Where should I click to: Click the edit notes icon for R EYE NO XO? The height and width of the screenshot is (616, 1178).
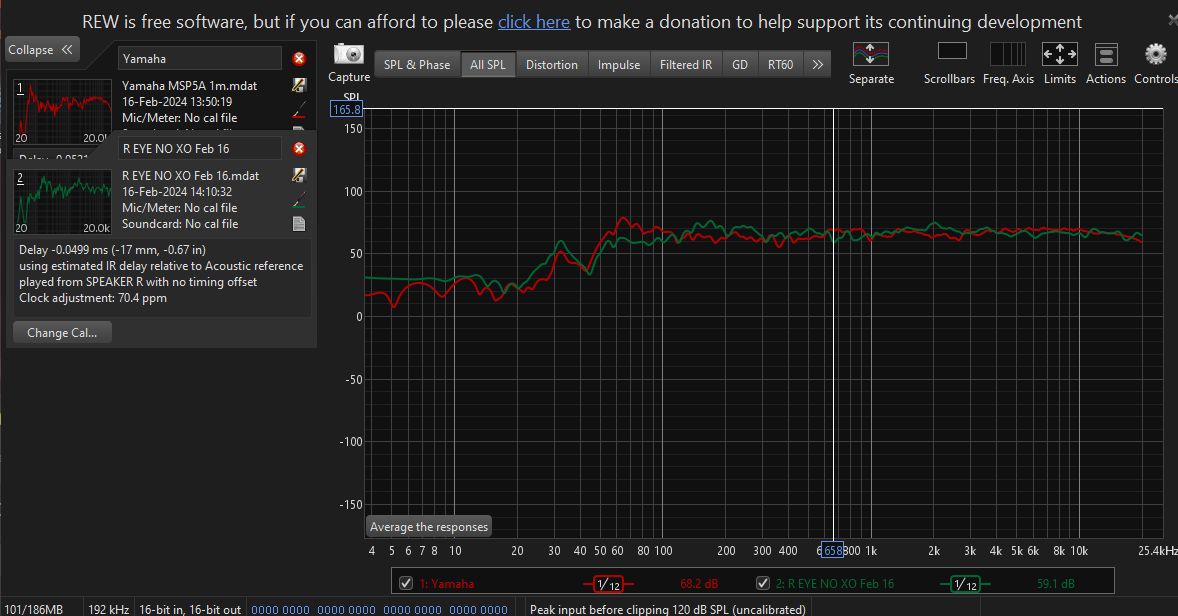299,175
